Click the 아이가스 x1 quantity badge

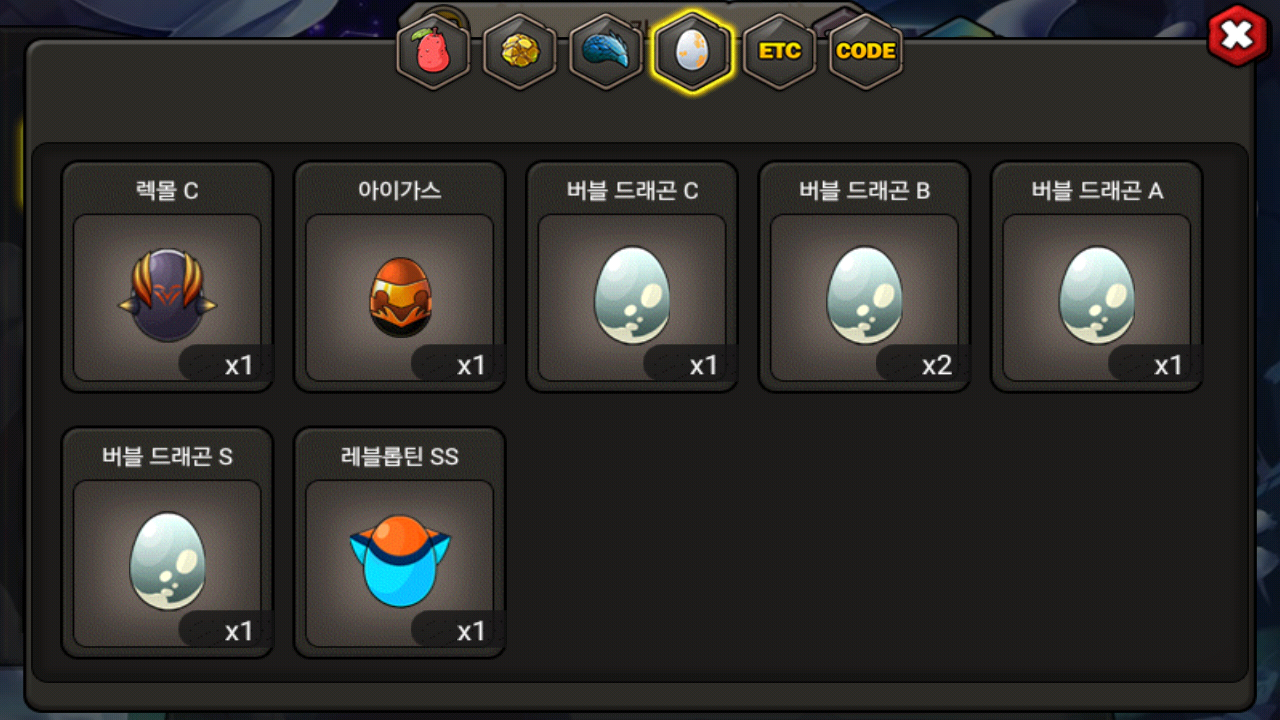tap(457, 364)
